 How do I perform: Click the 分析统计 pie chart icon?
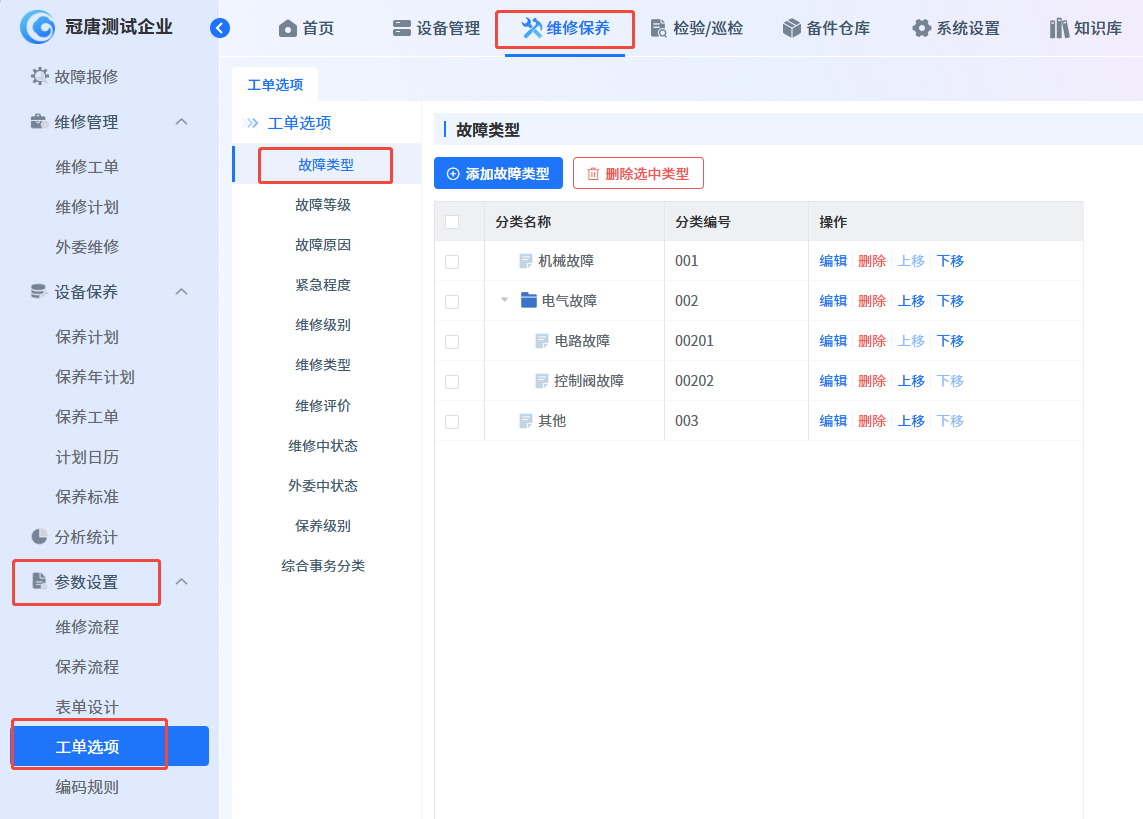point(40,537)
